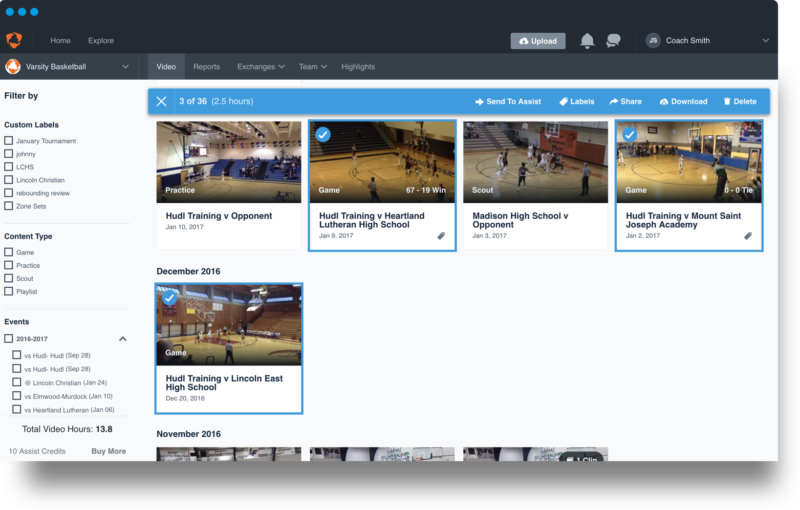The image size is (800, 510).
Task: Open Hudl Training v Lincoln East thumbnail
Action: (229, 325)
